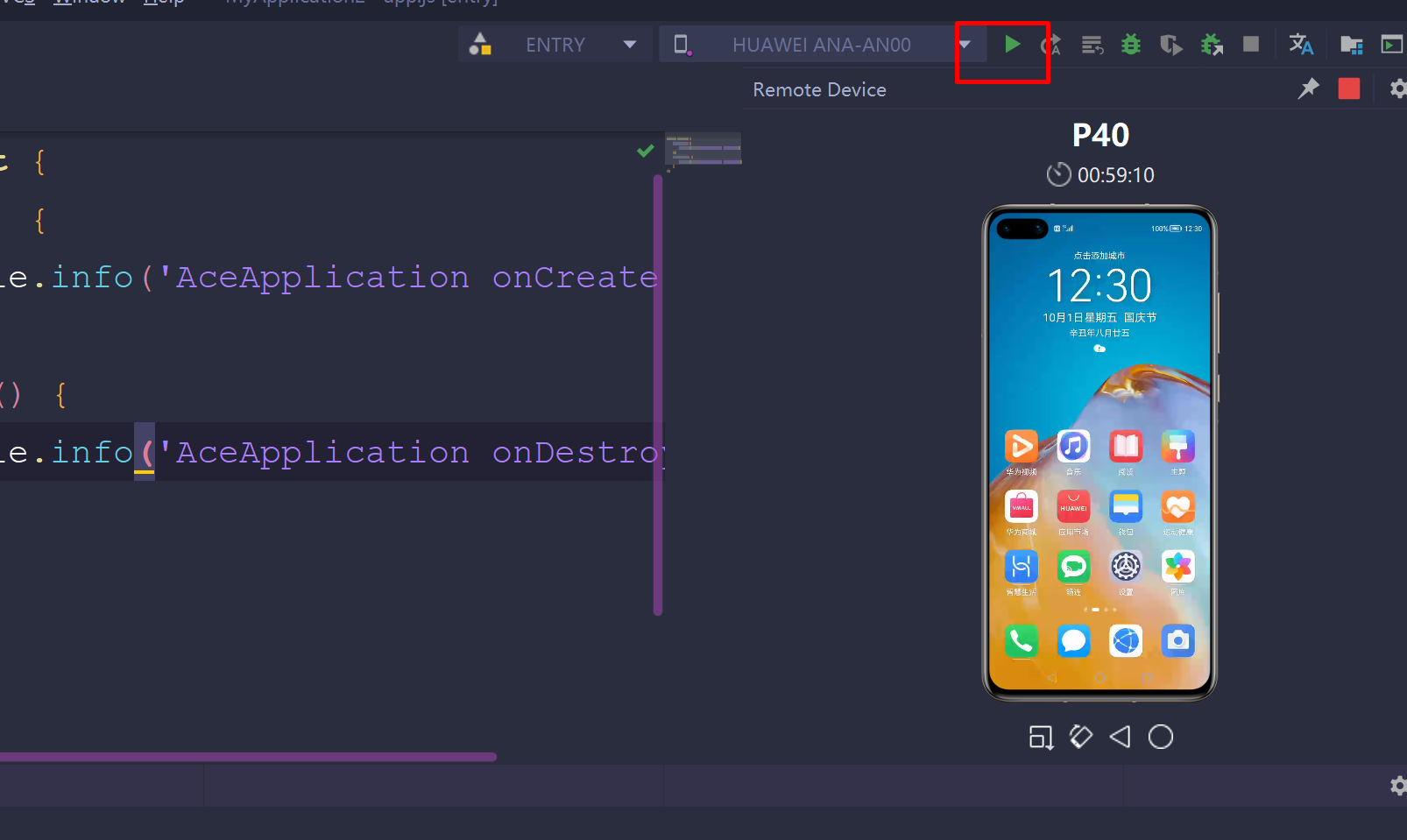Screen dimensions: 1407x840
Task: Pin the Remote Device panel
Action: pyautogui.click(x=1308, y=88)
